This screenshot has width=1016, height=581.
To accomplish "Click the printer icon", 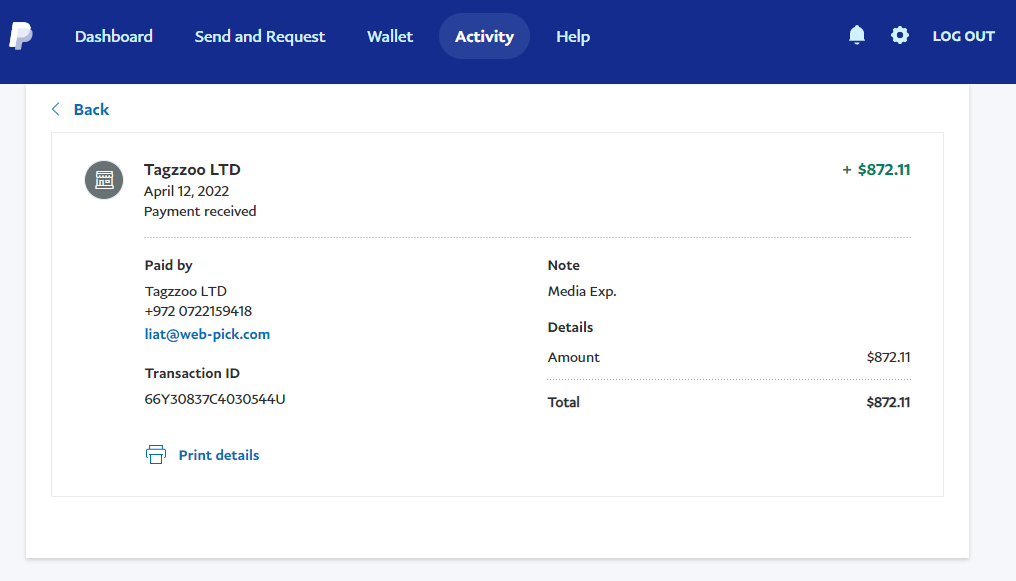I will tap(156, 455).
